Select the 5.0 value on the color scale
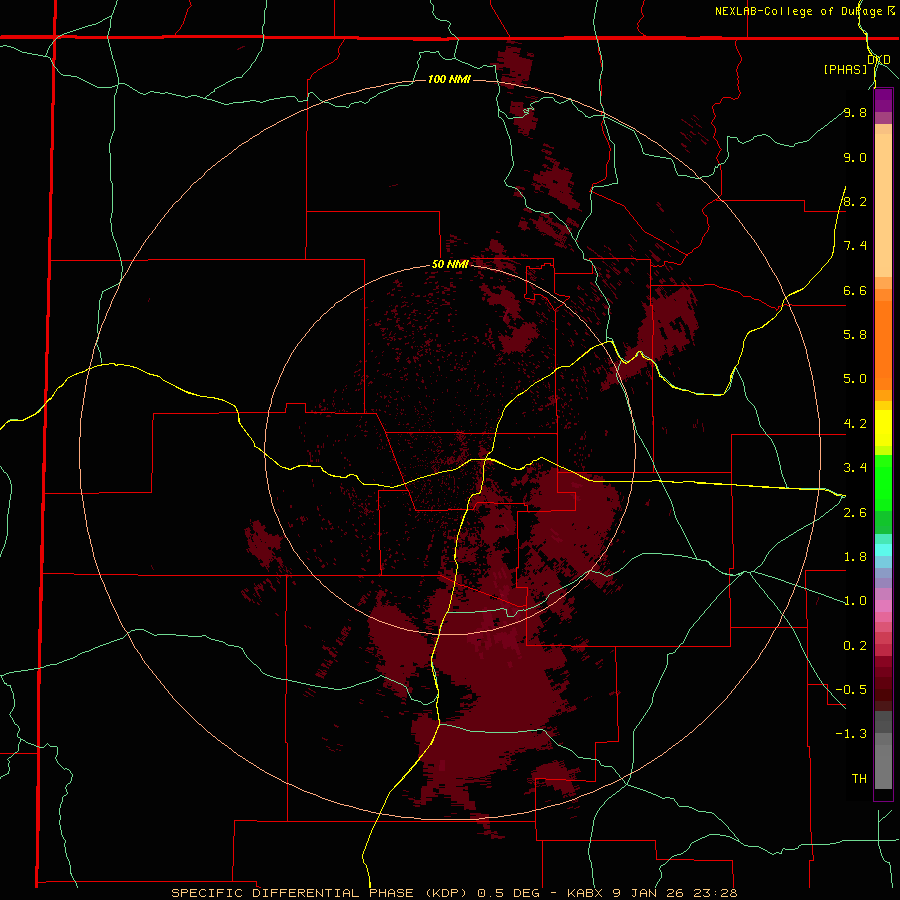900x900 pixels. click(855, 379)
